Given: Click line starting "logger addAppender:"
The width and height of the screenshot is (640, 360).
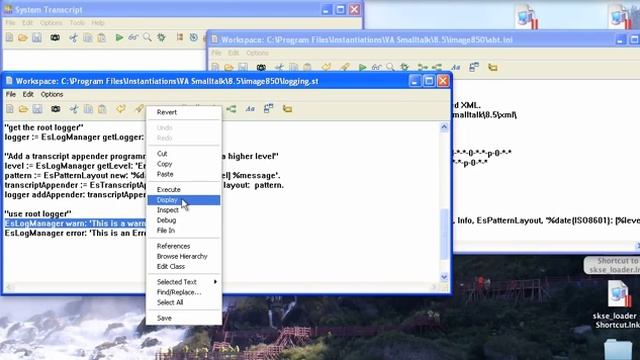Looking at the screenshot, I should tap(75, 195).
